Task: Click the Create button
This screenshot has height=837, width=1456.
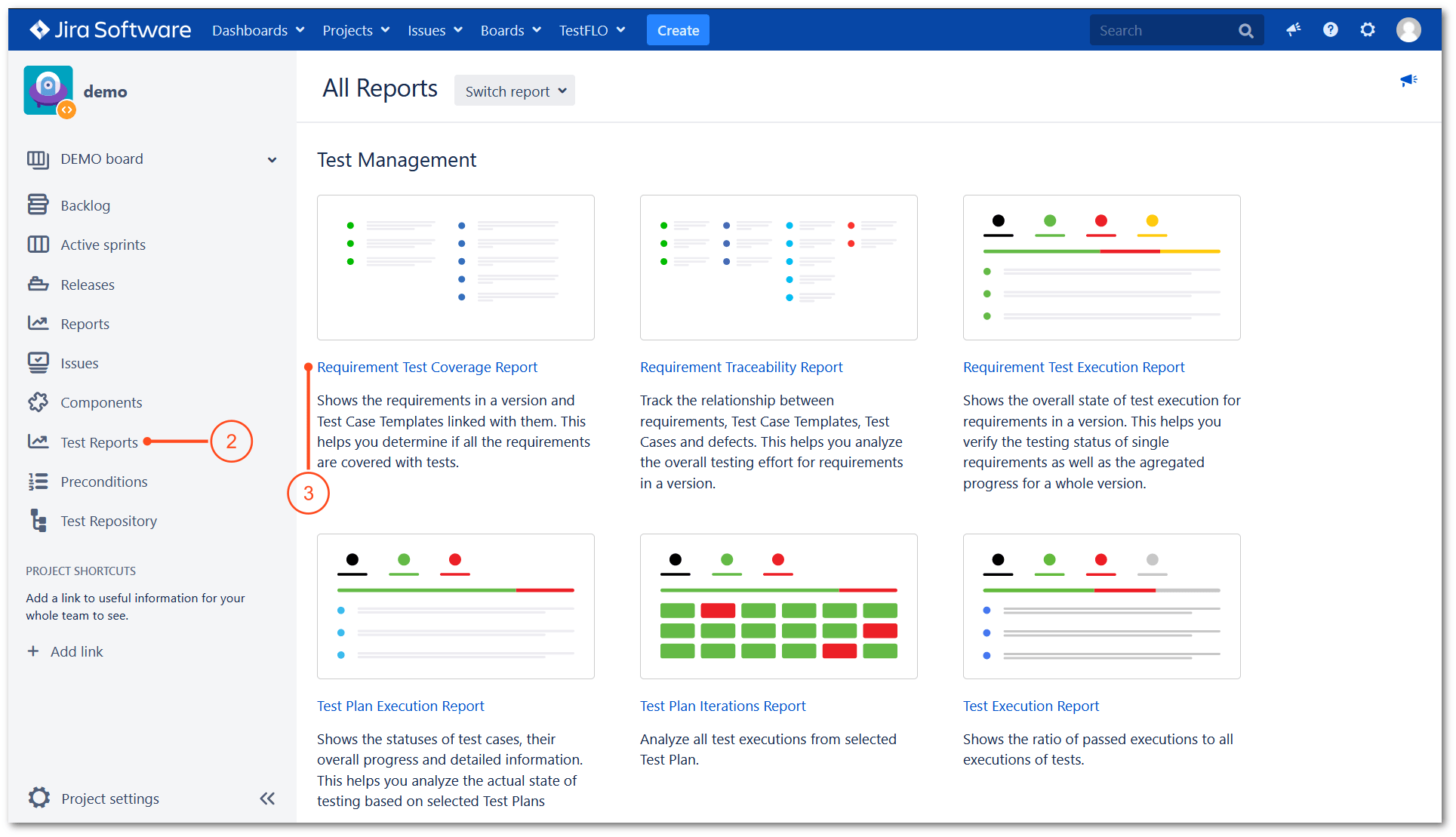Action: pyautogui.click(x=677, y=30)
